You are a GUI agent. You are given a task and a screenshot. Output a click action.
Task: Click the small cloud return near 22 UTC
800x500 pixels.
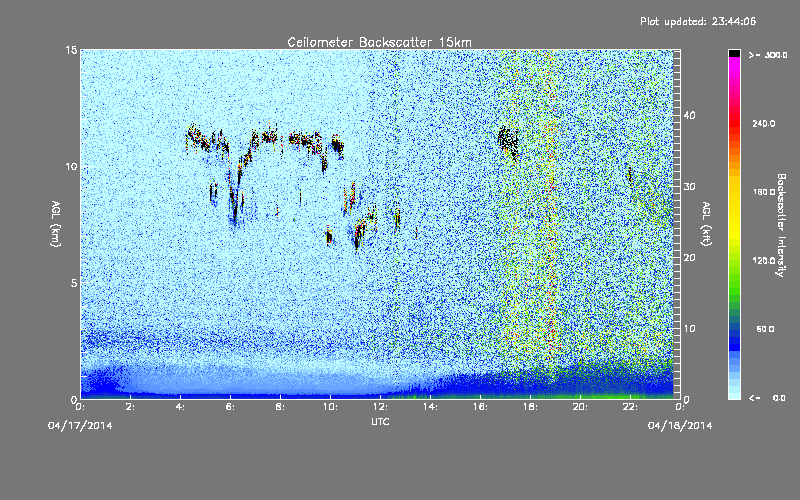(x=630, y=176)
